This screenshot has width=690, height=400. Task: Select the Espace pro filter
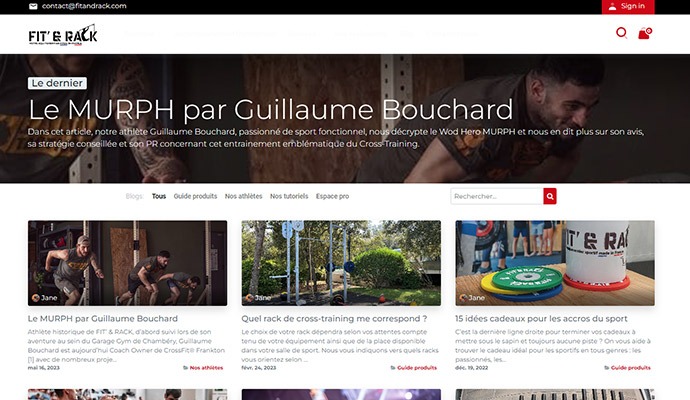[x=332, y=196]
